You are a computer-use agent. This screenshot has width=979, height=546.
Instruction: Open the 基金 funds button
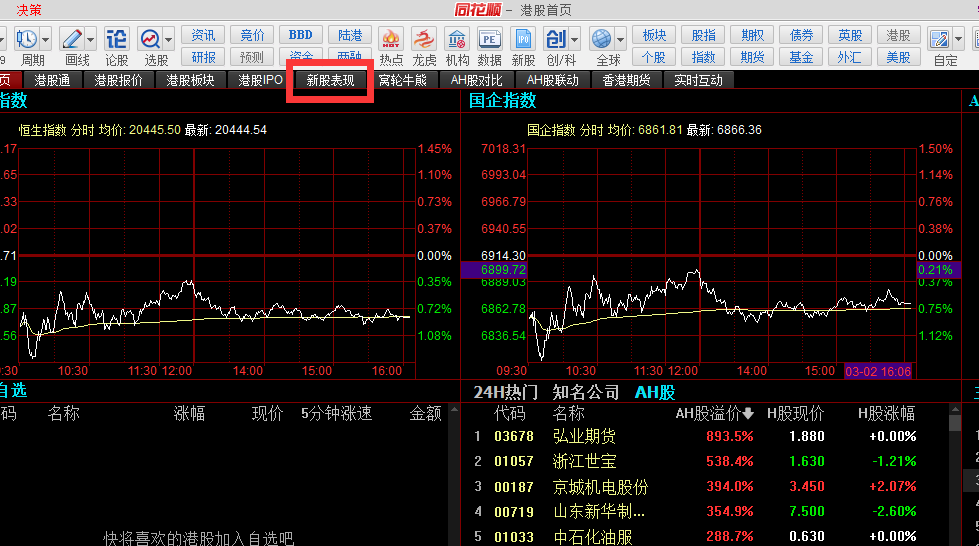[801, 57]
